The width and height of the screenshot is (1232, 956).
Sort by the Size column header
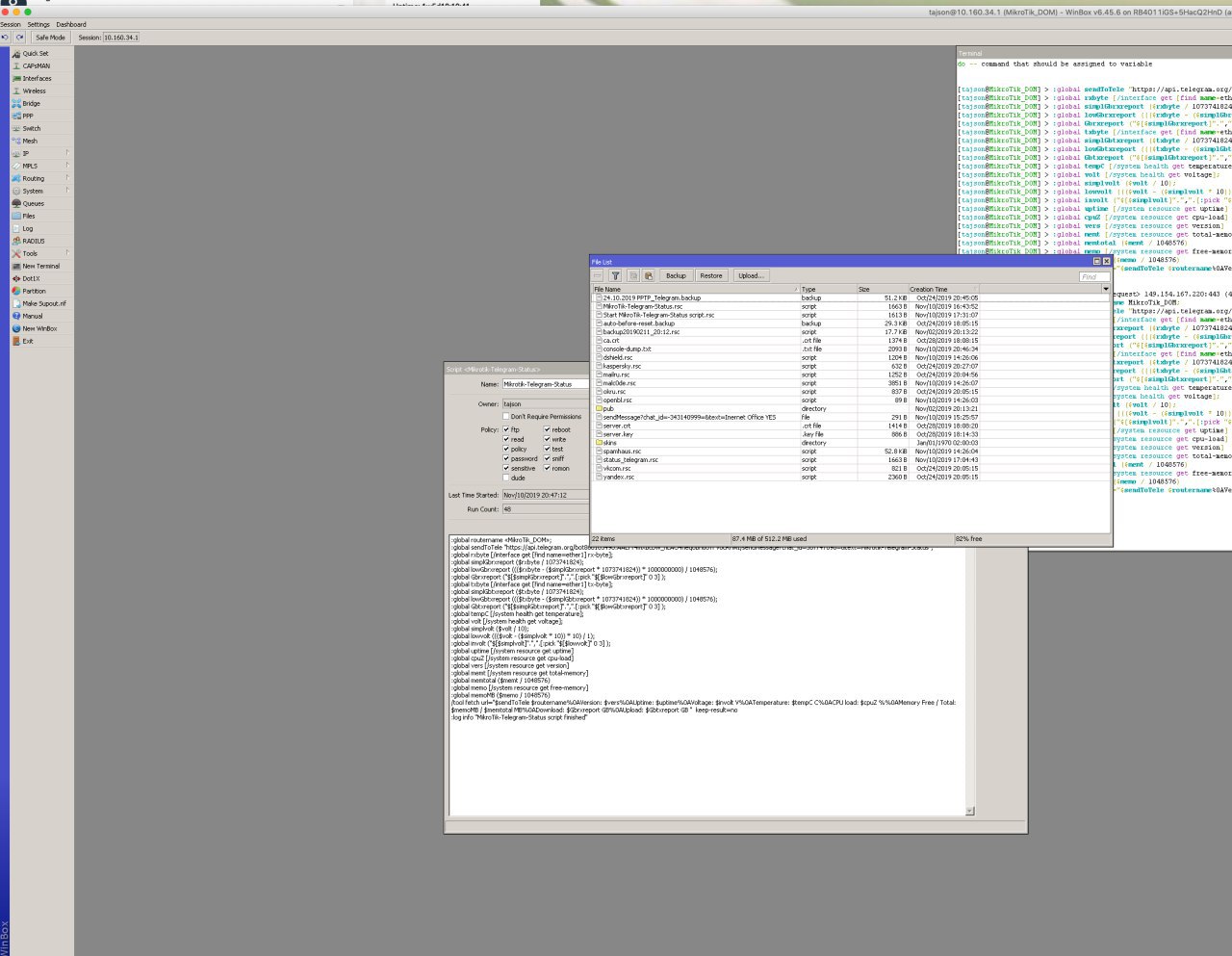[882, 289]
